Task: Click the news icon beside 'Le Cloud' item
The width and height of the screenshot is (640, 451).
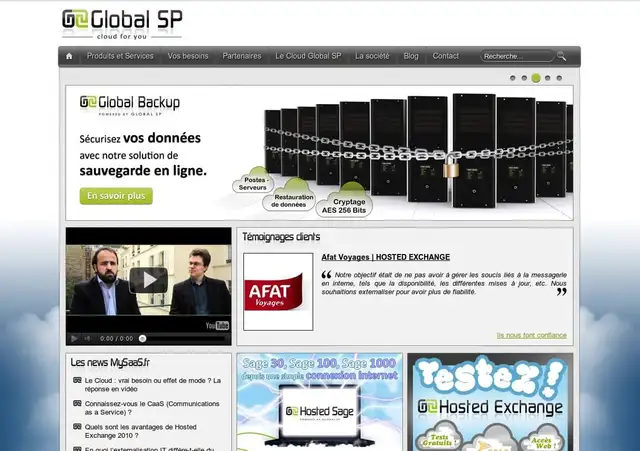Action: pos(77,380)
